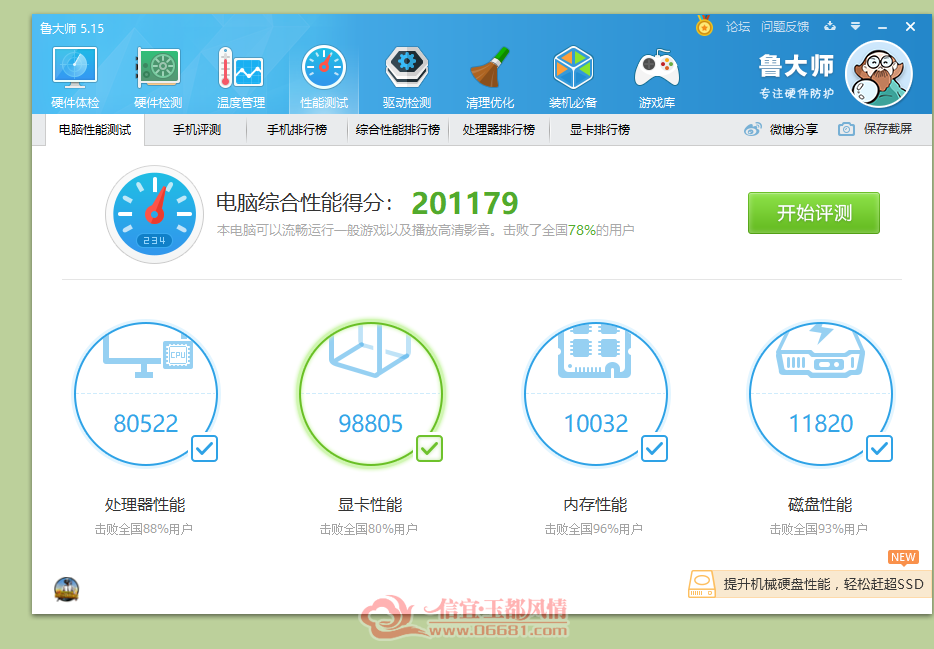The image size is (934, 649).
Task: Open 清理优化 broom cleanup icon
Action: click(490, 67)
